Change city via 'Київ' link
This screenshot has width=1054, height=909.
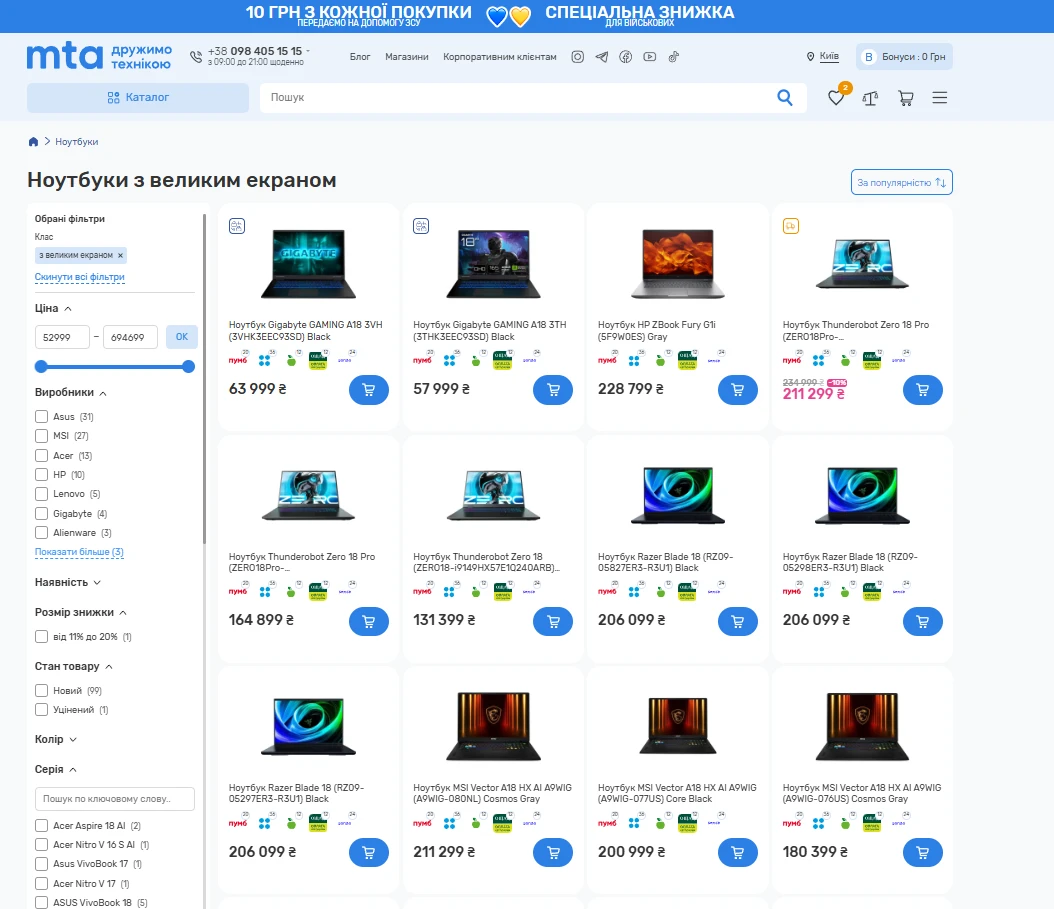click(829, 56)
